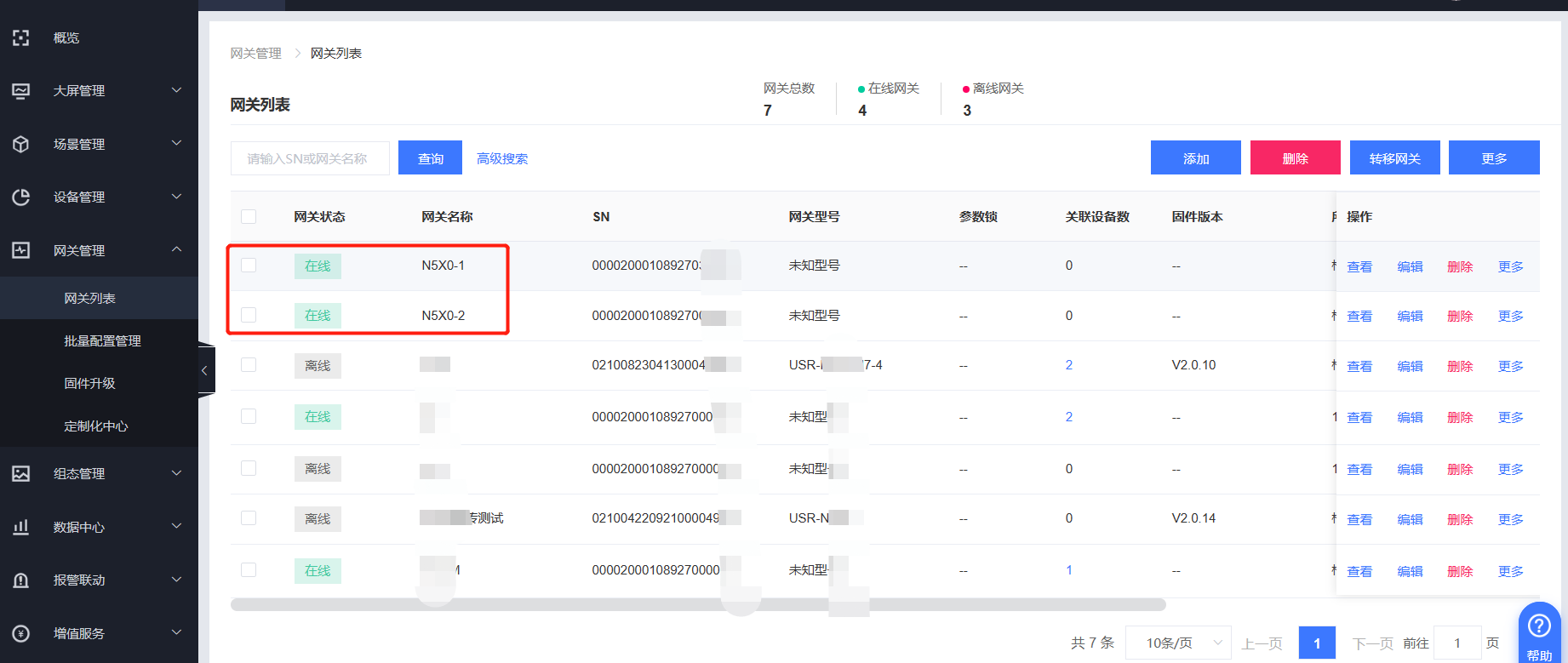Open the 帮助 help question mark button
Viewport: 1568px width, 663px height.
click(1538, 628)
